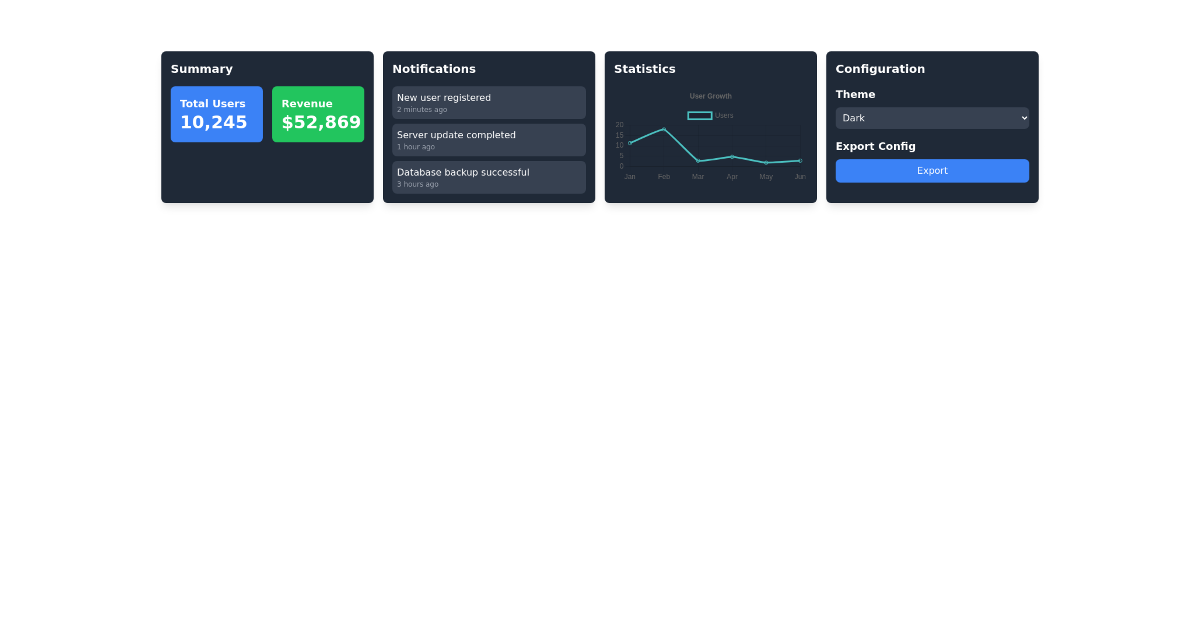This screenshot has width=1200, height=630.
Task: Expand the Dark theme selector options
Action: tap(932, 117)
